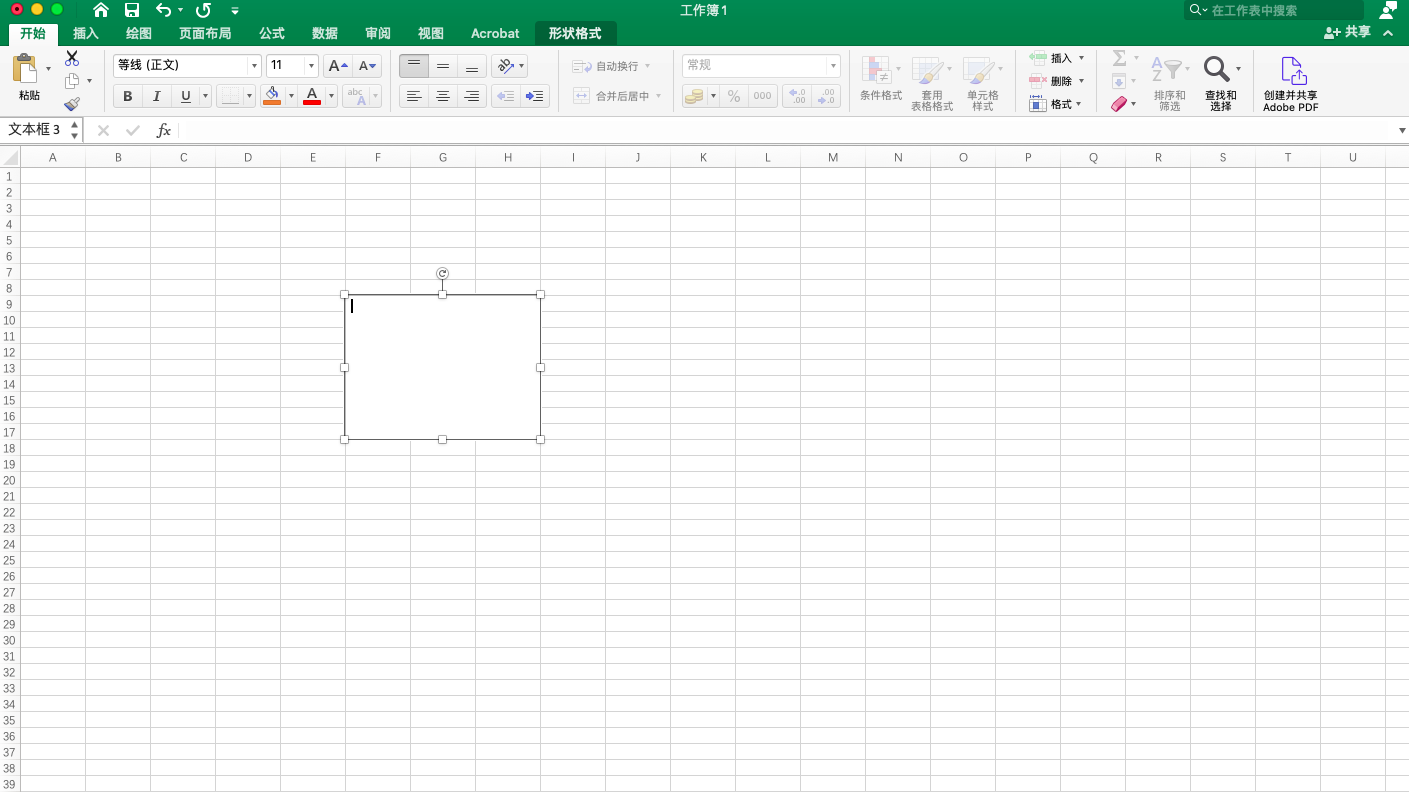Click 创建并共享 Adobe PDF button

coord(1290,80)
